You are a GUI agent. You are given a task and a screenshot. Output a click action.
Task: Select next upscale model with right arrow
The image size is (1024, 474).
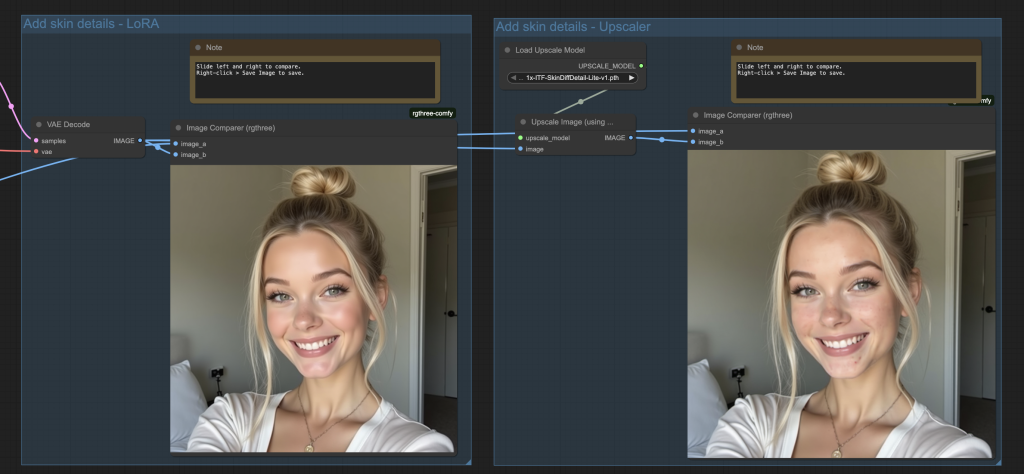(631, 78)
